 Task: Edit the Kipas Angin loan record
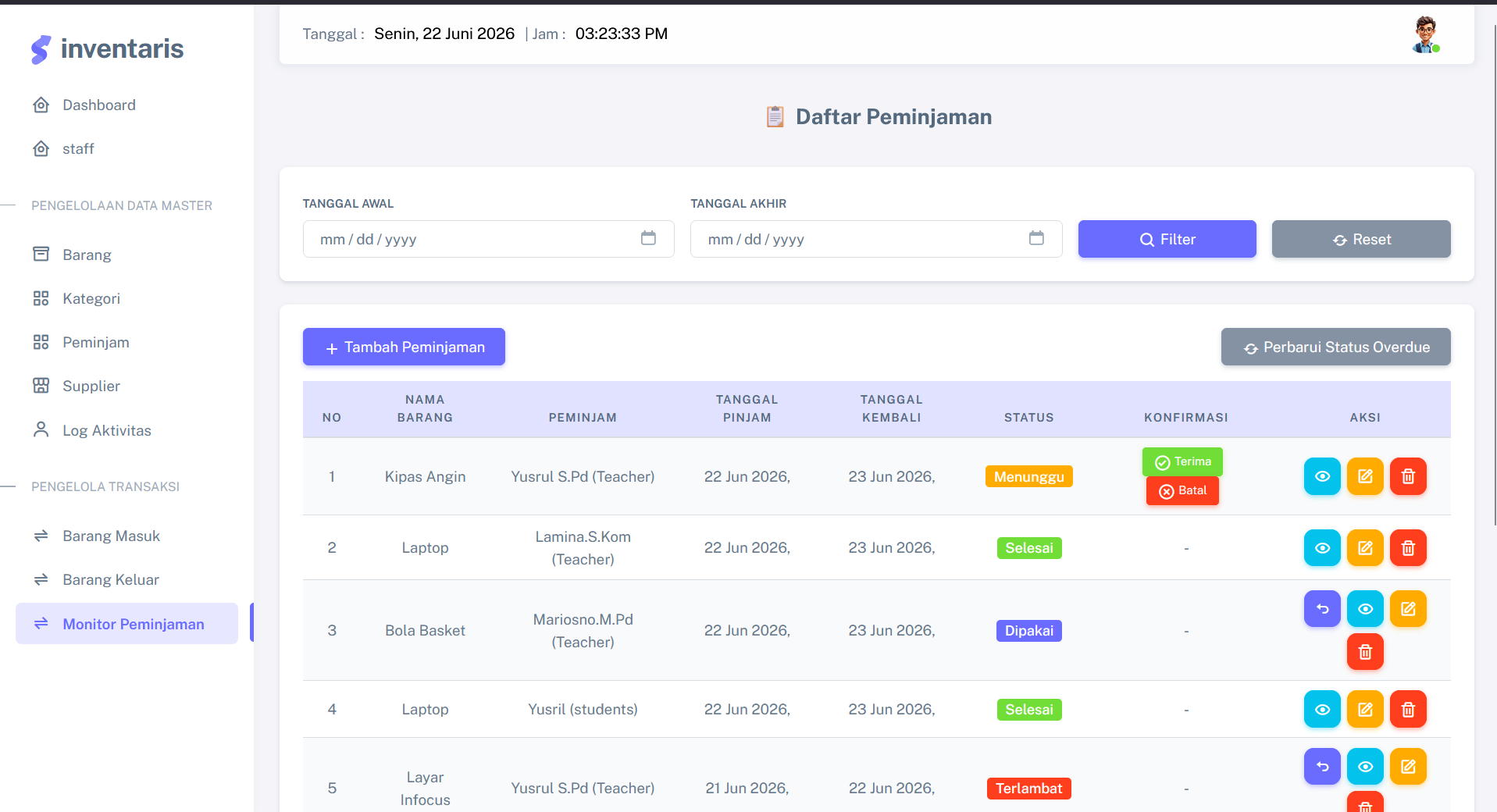click(x=1365, y=476)
